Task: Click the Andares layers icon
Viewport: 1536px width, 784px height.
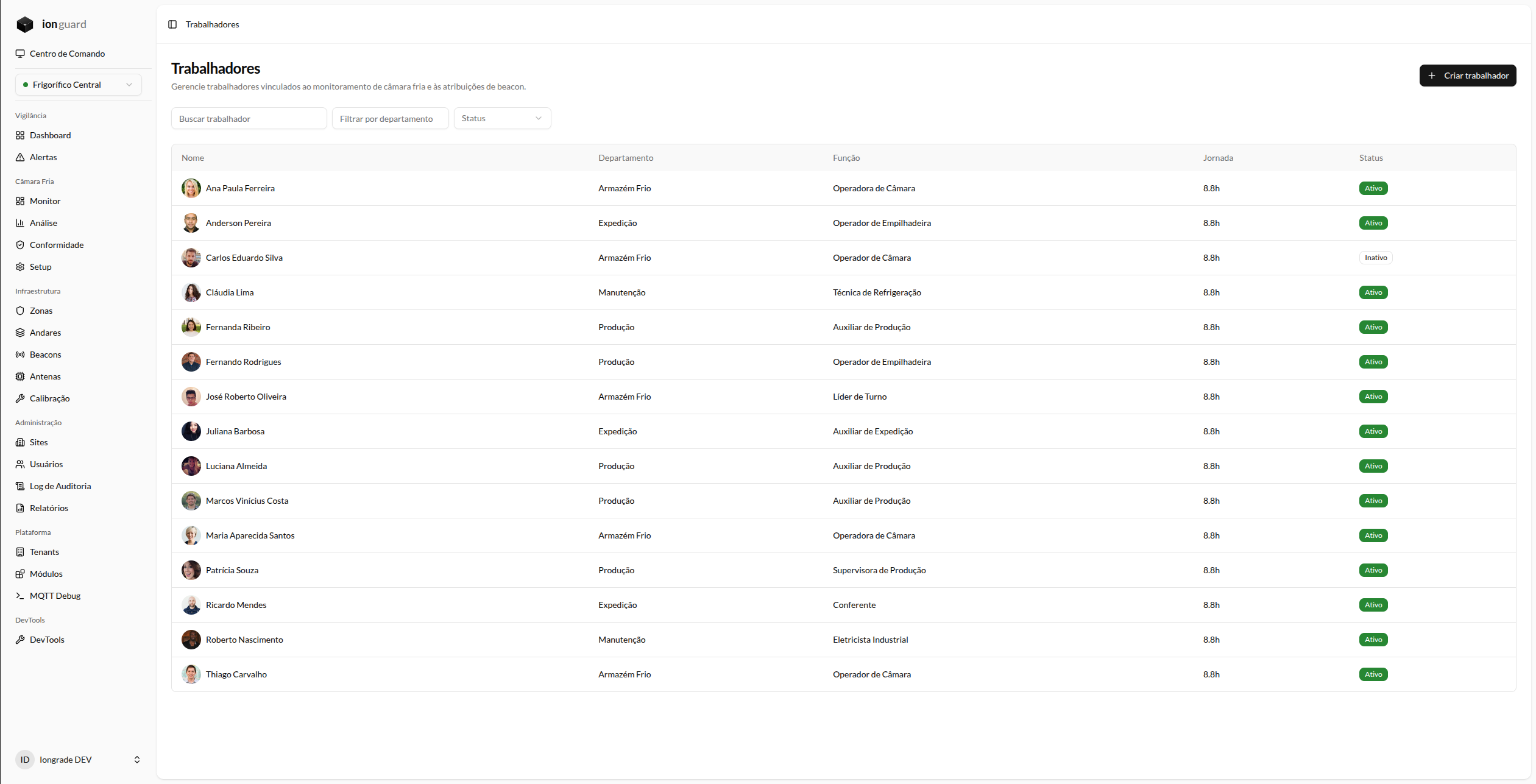Action: (x=20, y=333)
